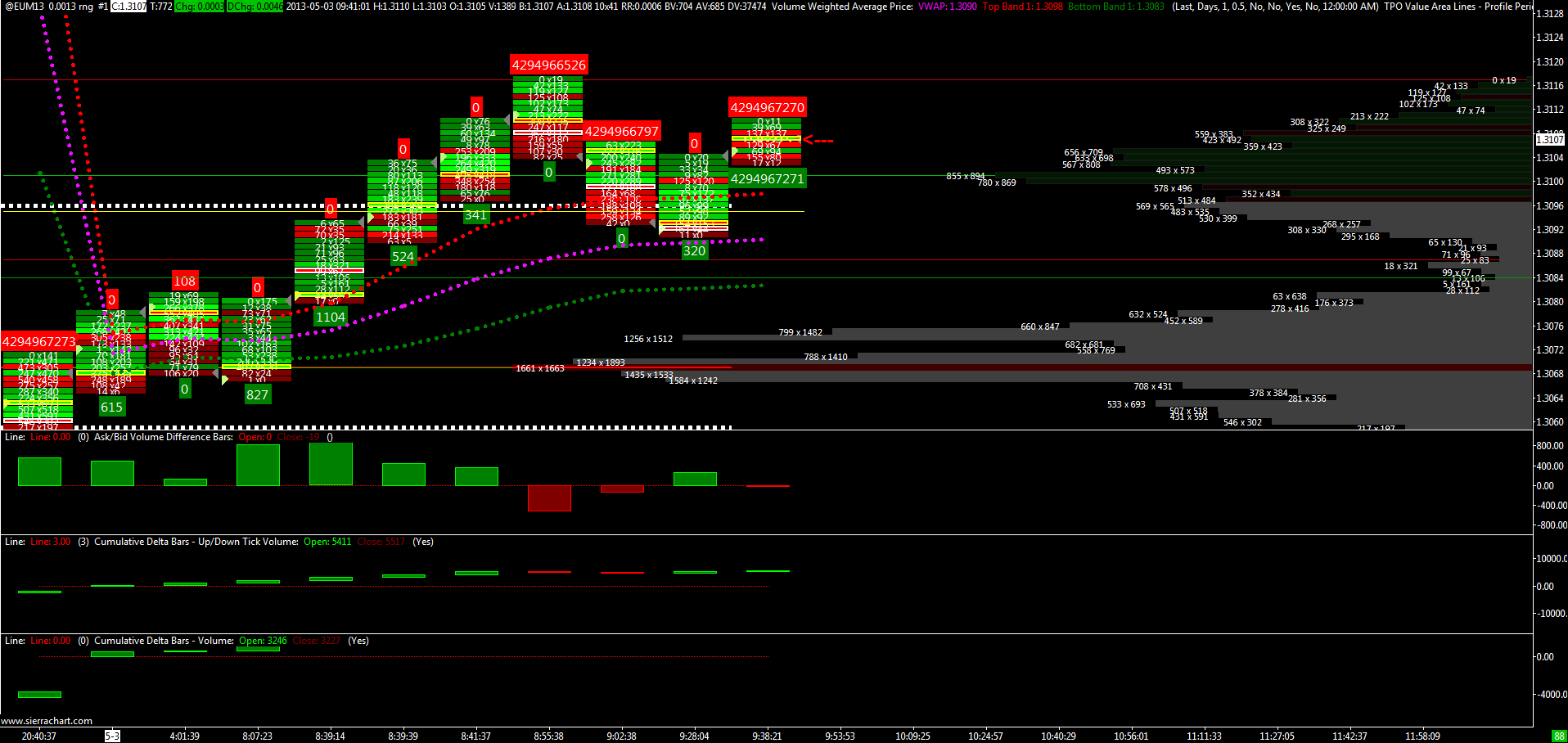Viewport: 1568px width, 743px height.
Task: Click the Top Band 1: 1.3098 value
Action: [1022, 7]
